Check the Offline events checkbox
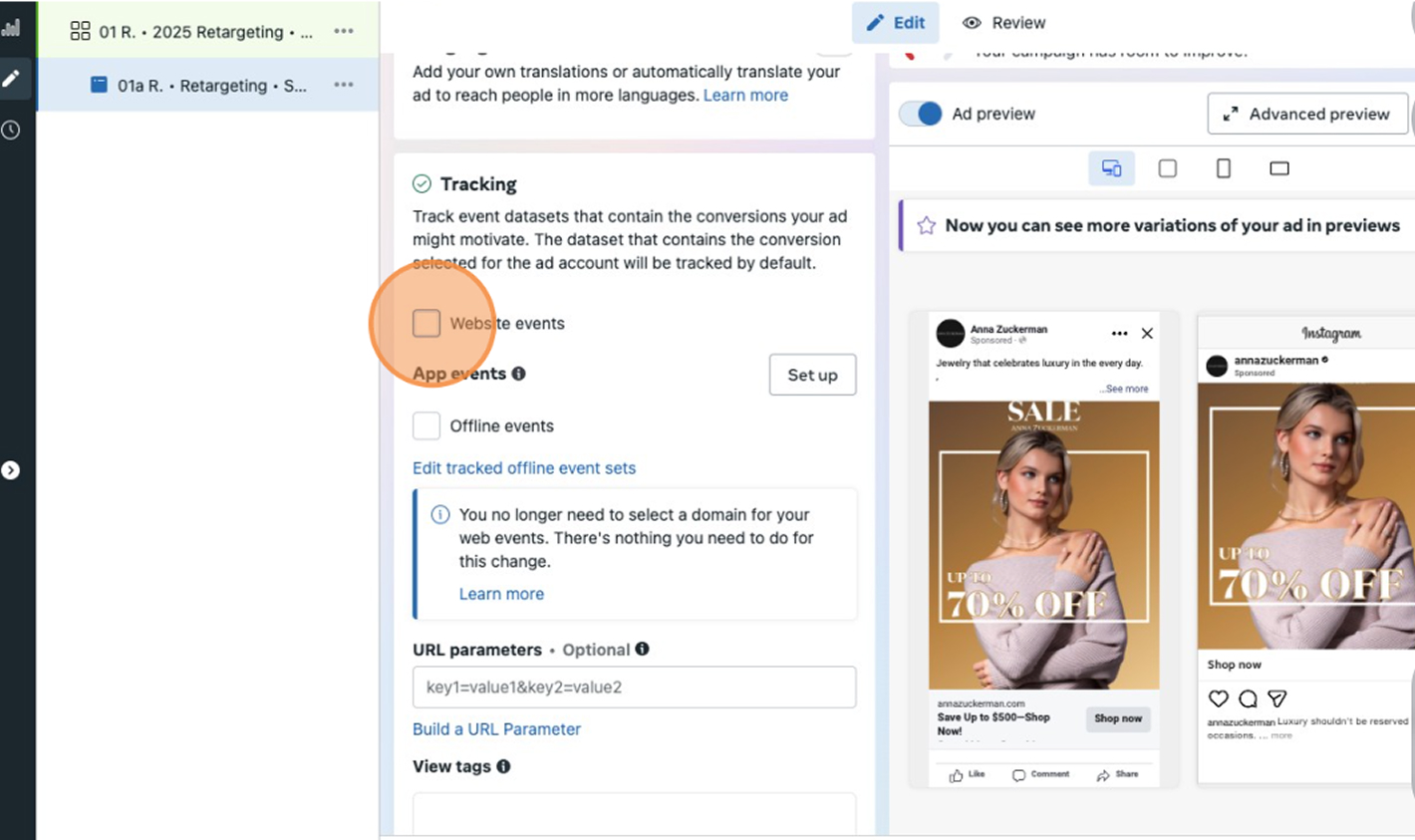The height and width of the screenshot is (840, 1415). pos(426,425)
